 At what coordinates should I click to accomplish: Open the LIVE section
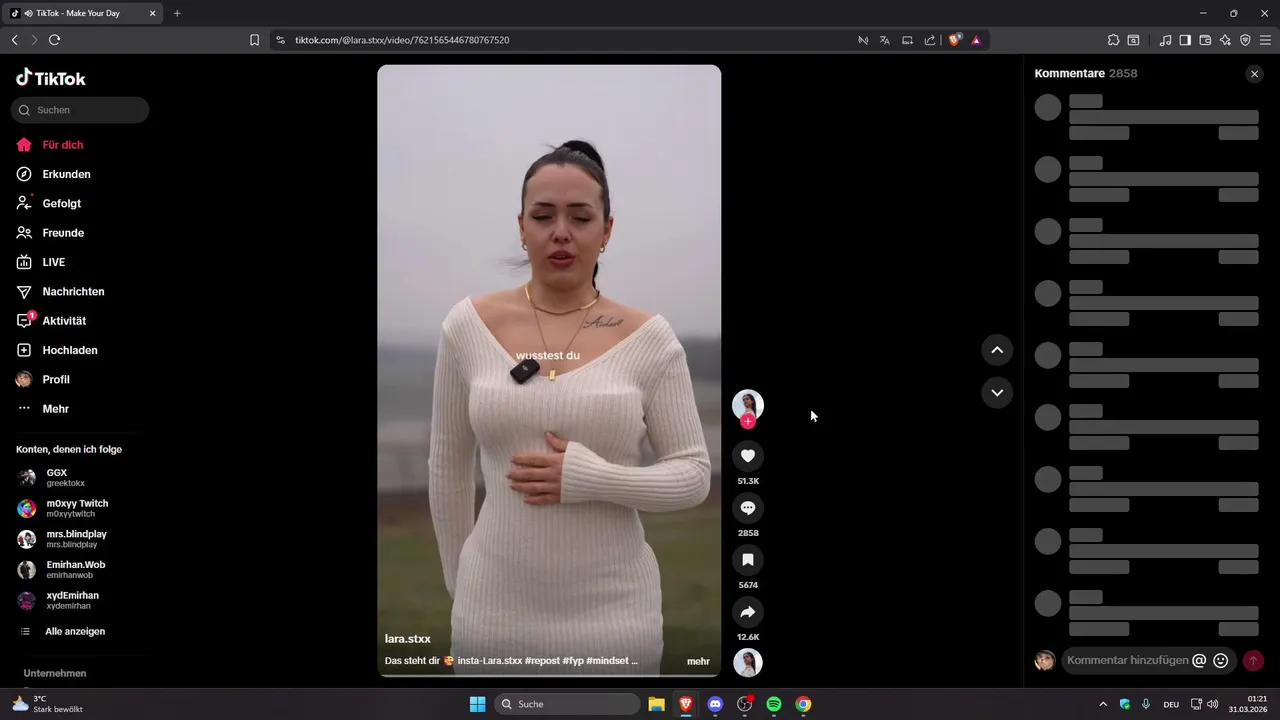click(x=41, y=262)
